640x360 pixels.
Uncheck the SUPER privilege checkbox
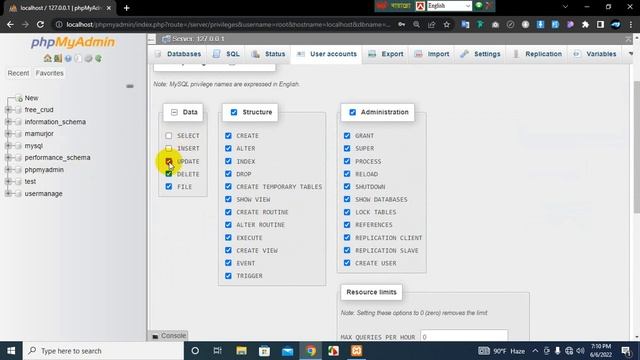[x=347, y=148]
